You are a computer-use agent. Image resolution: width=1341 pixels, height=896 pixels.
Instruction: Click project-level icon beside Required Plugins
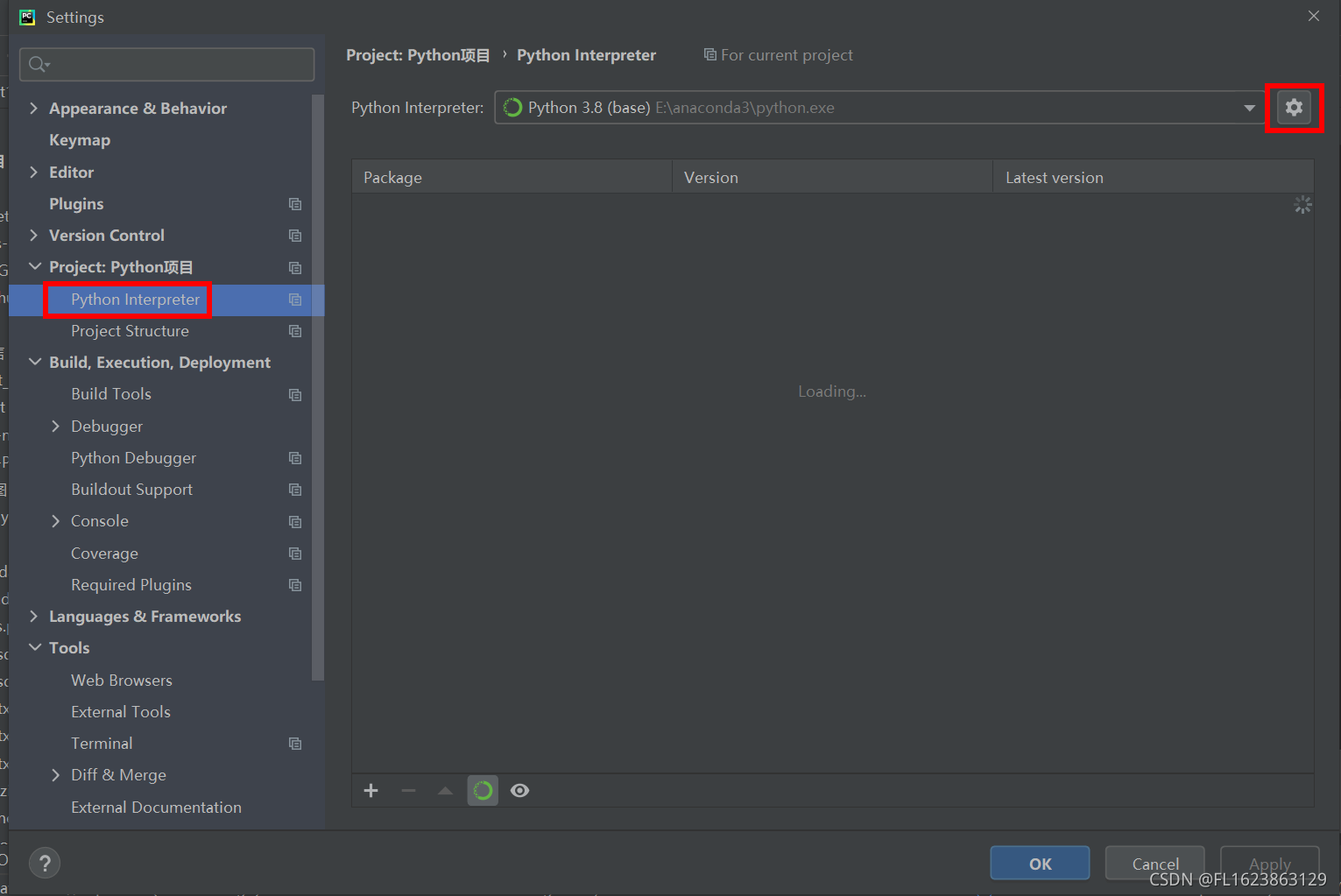(295, 585)
